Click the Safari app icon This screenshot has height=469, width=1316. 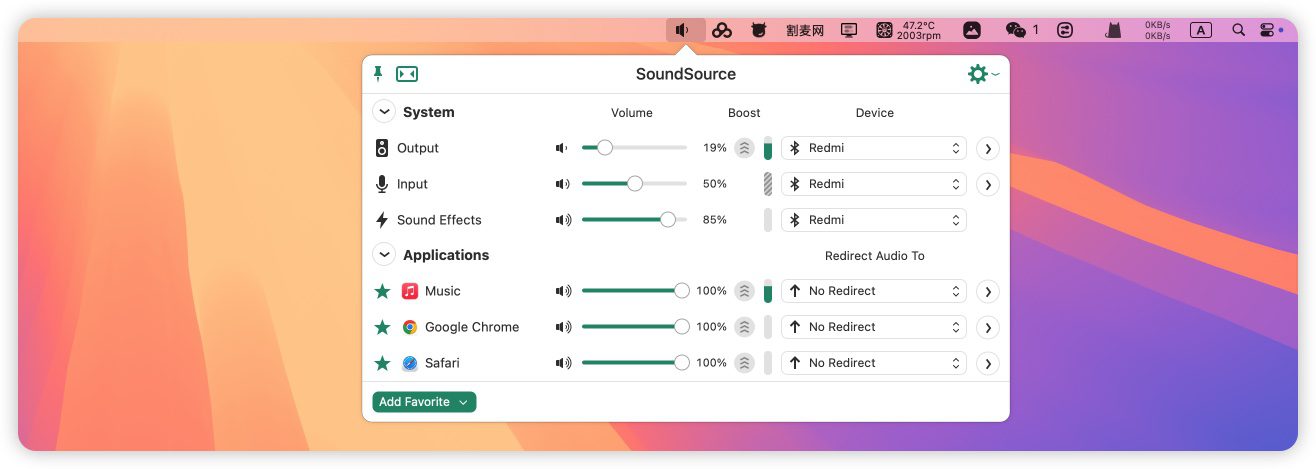point(410,363)
